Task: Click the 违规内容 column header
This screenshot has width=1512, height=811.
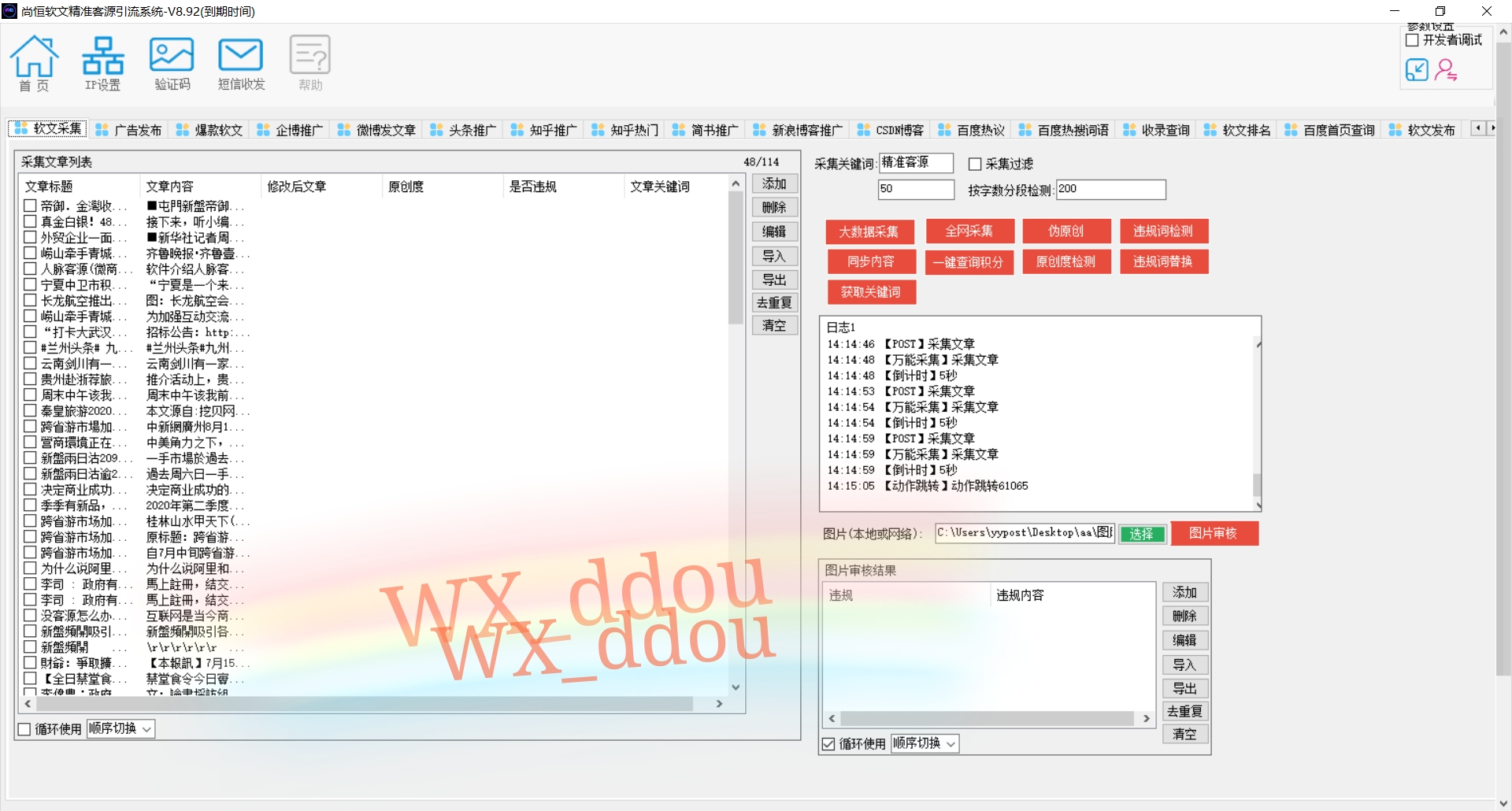Action: pos(1072,594)
